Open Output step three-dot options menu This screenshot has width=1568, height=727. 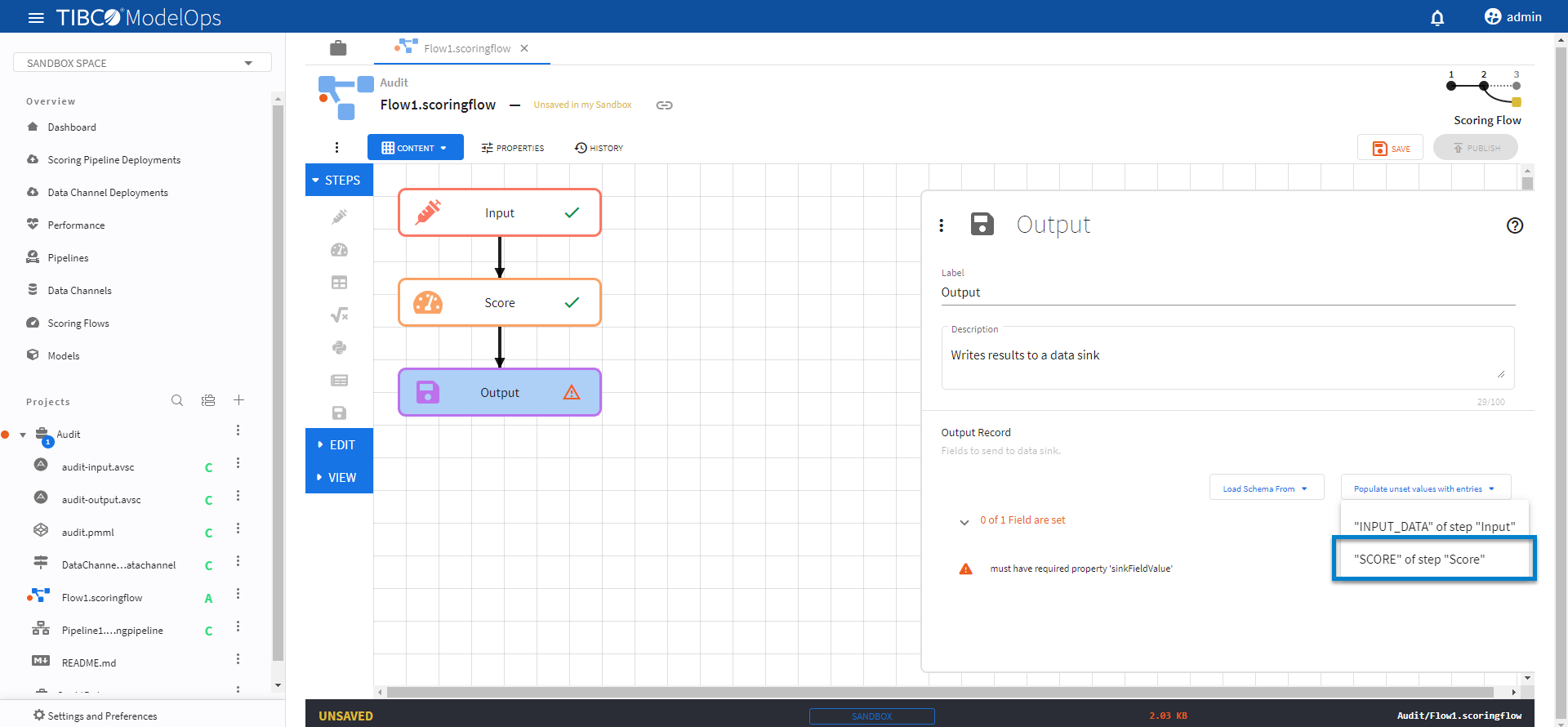[942, 225]
